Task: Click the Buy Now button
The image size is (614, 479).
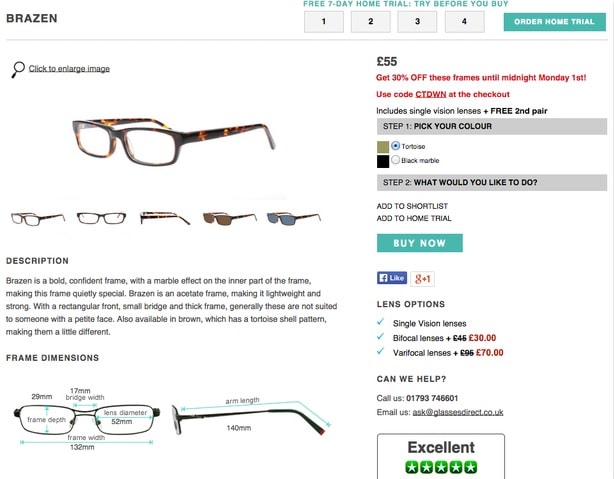Action: click(x=420, y=243)
